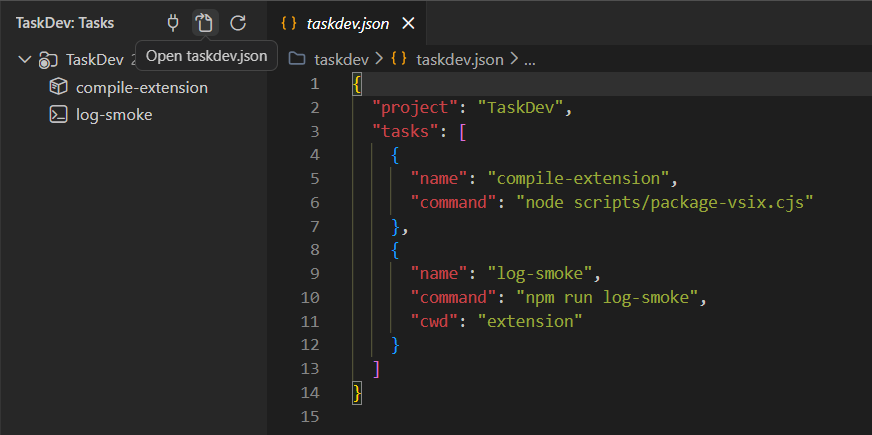Click the package icon beside compile-extension
This screenshot has height=435, width=872.
point(58,87)
